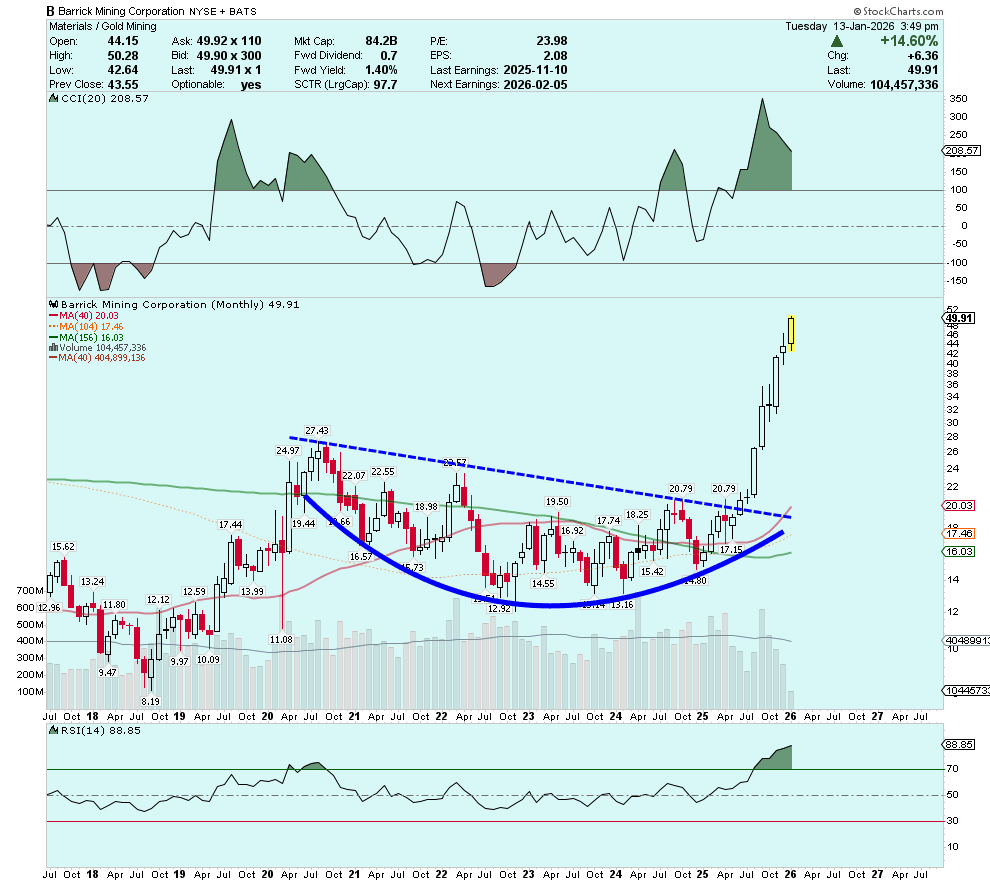The image size is (990, 883).
Task: Click the Low price 42.64
Action: click(x=122, y=70)
